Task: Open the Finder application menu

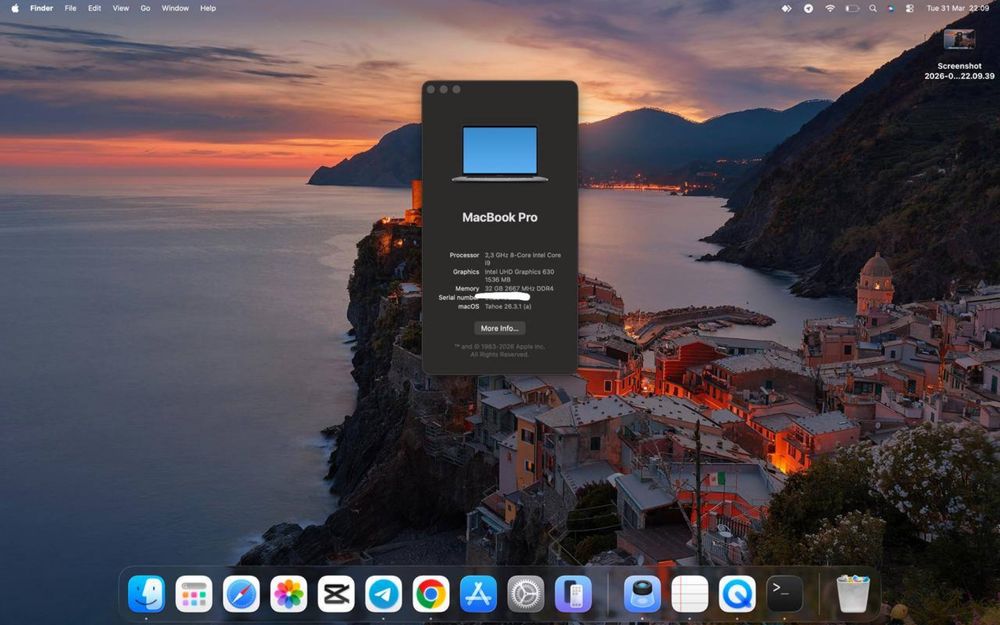Action: pyautogui.click(x=41, y=8)
